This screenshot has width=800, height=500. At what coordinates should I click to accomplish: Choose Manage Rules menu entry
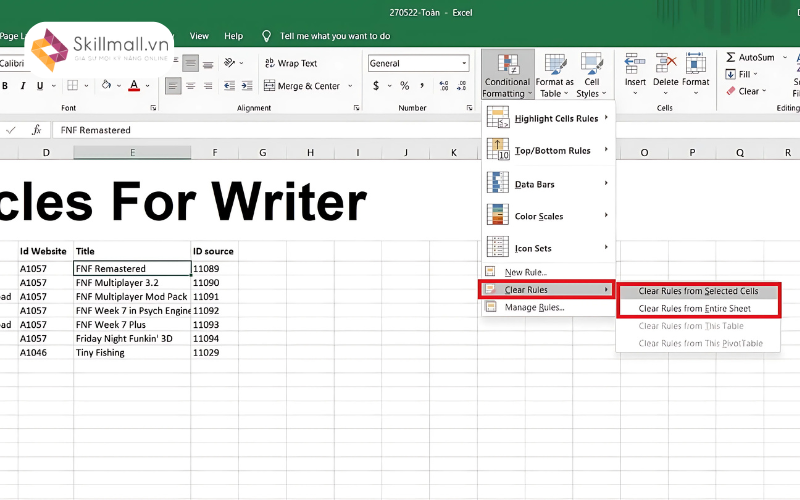tap(548, 307)
